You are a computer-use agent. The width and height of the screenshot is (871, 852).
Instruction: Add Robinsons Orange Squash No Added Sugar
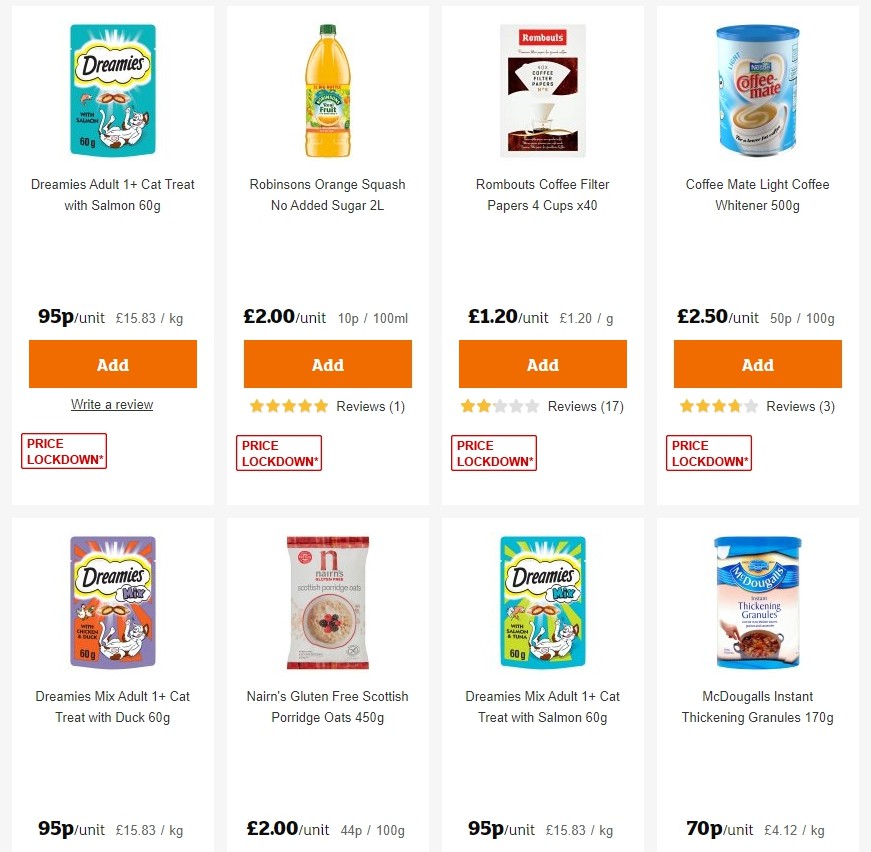click(327, 363)
